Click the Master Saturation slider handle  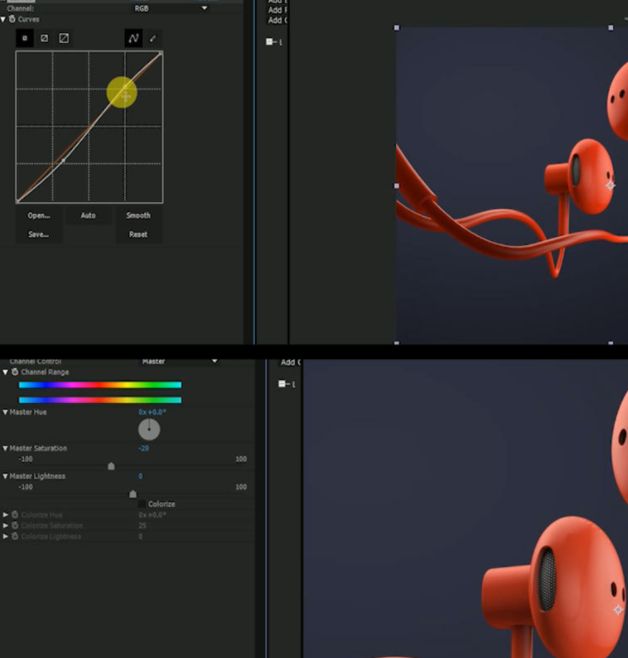pos(111,466)
